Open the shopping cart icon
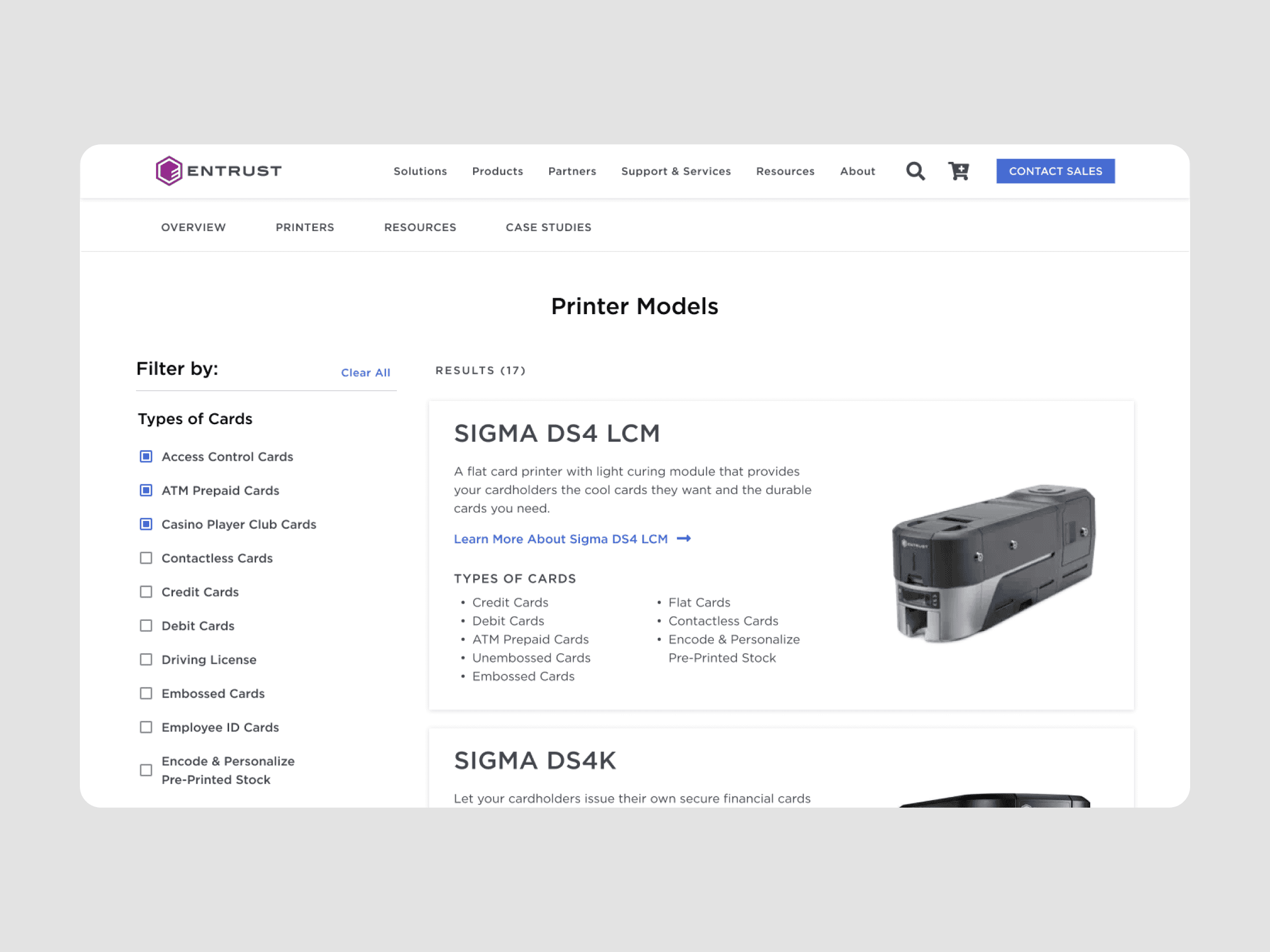Image resolution: width=1270 pixels, height=952 pixels. pyautogui.click(x=958, y=171)
